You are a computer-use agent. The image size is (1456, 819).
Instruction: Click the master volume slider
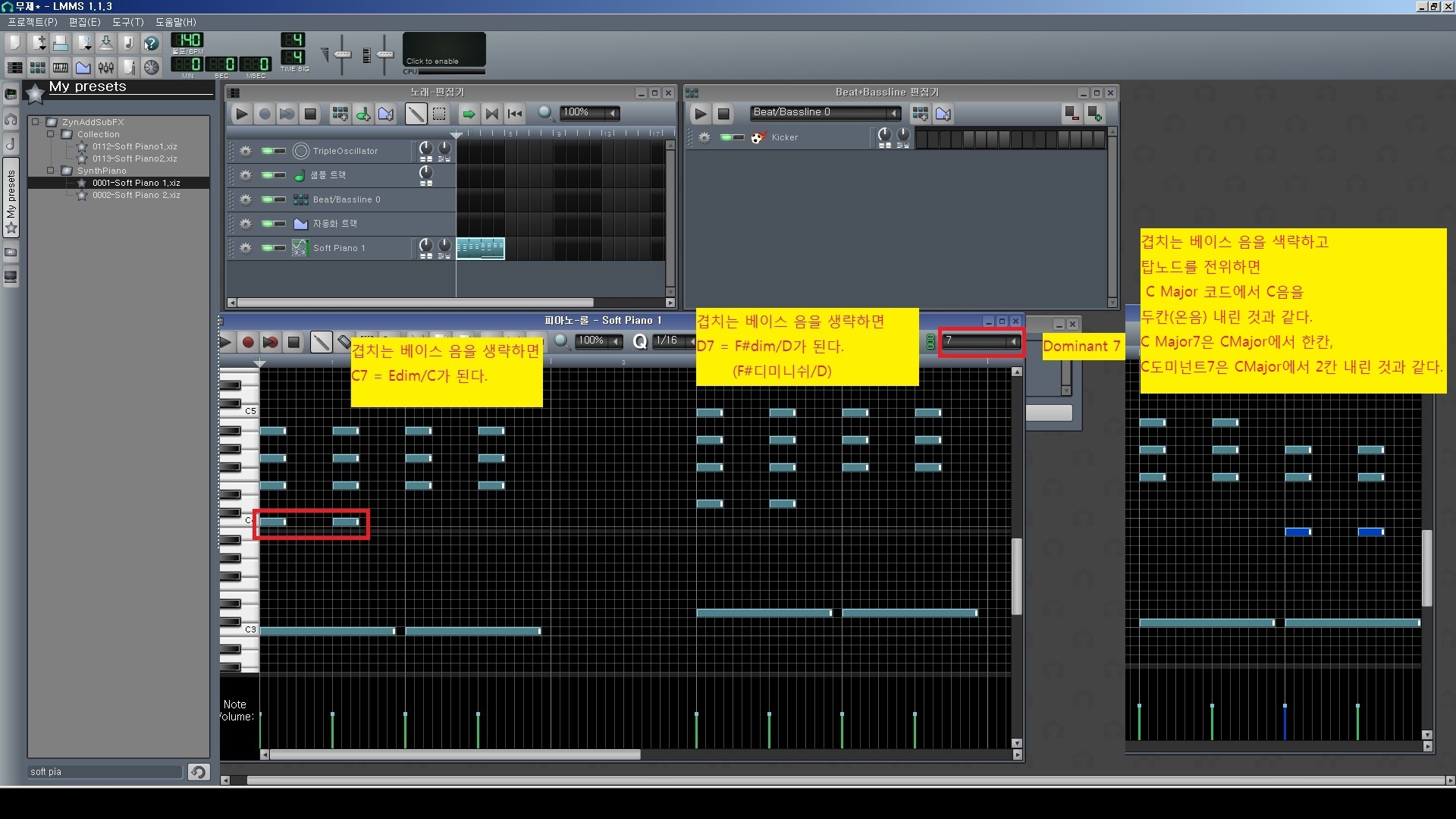[342, 55]
